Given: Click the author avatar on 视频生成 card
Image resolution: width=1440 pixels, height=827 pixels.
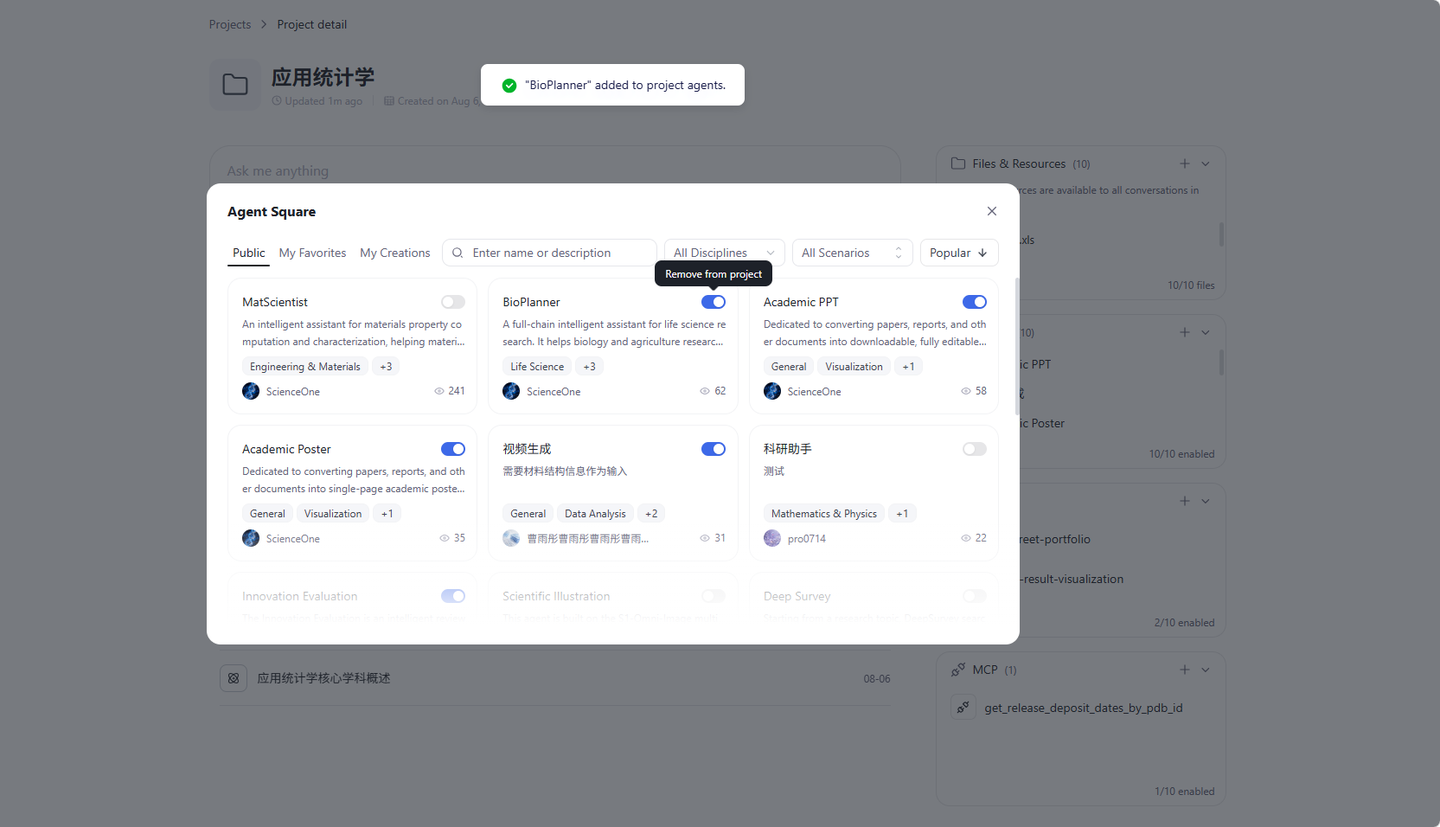Looking at the screenshot, I should click(x=512, y=538).
